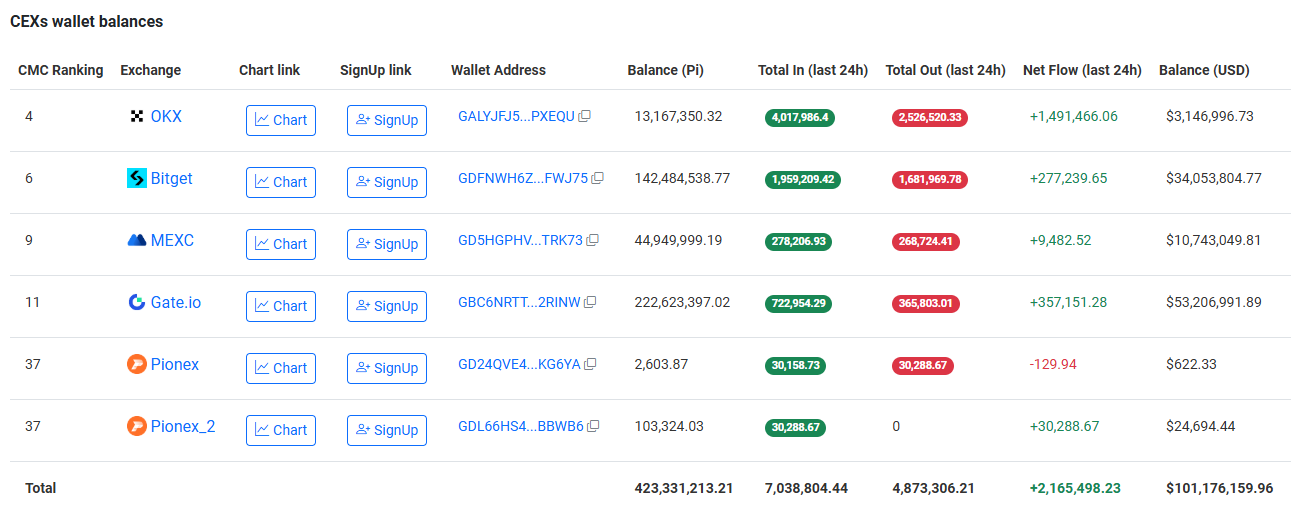Open the Chart for OKX
Image resolution: width=1291 pixels, height=512 pixels.
281,120
